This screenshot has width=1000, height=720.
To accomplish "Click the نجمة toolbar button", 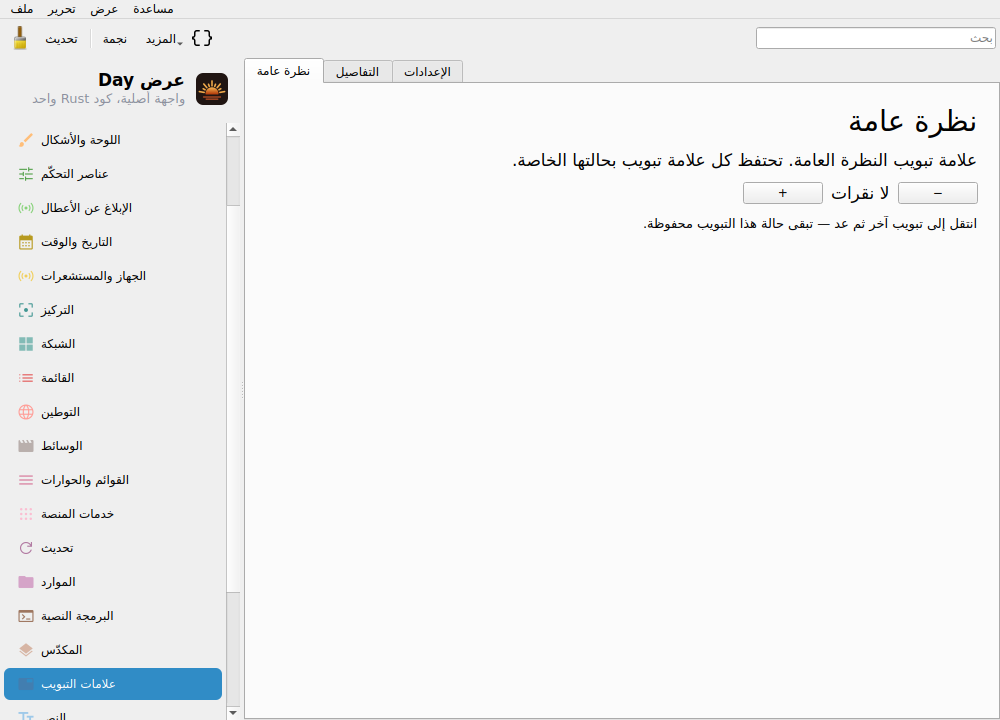I will pos(115,39).
